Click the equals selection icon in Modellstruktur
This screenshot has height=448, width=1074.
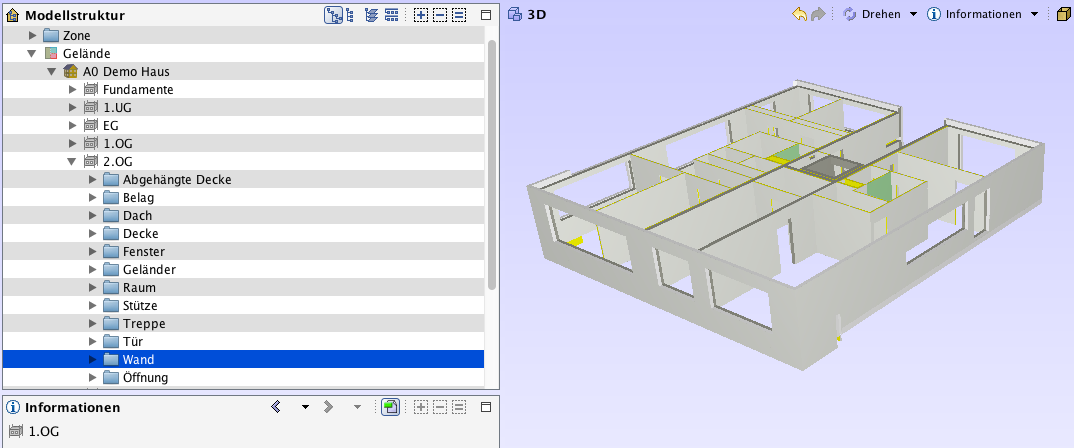point(459,15)
